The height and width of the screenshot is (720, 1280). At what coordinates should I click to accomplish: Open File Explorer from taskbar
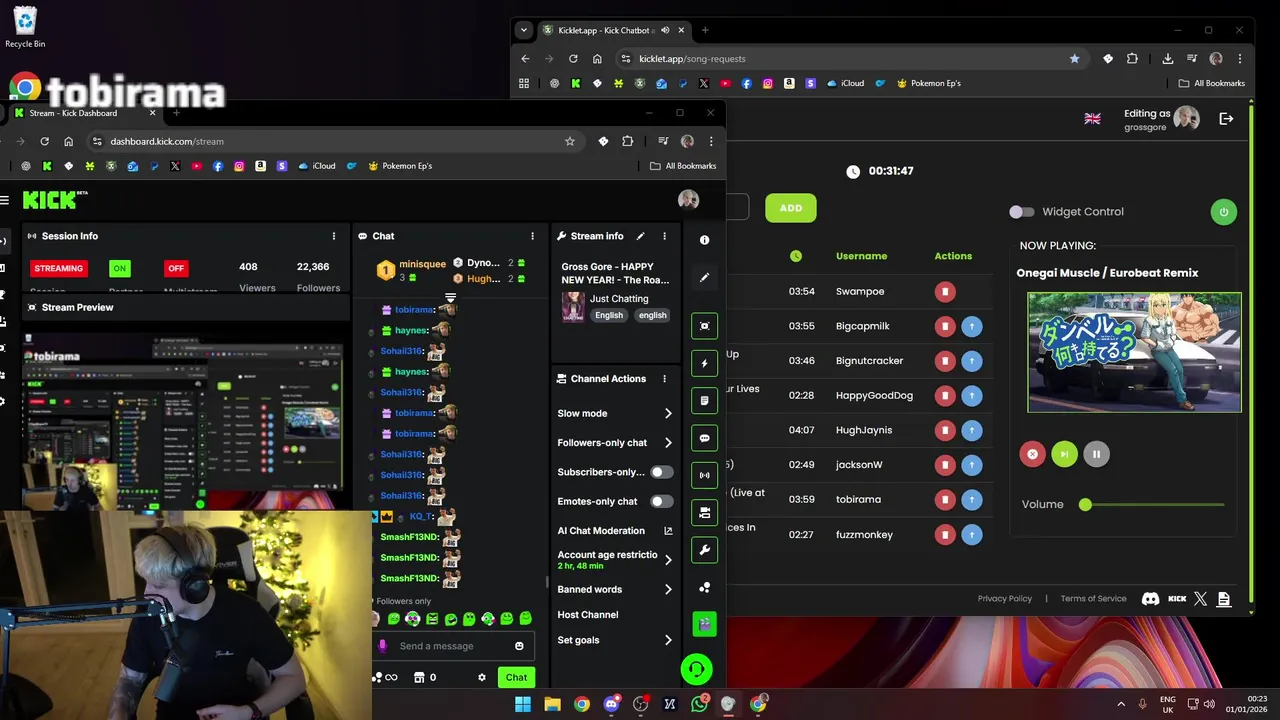click(x=552, y=704)
